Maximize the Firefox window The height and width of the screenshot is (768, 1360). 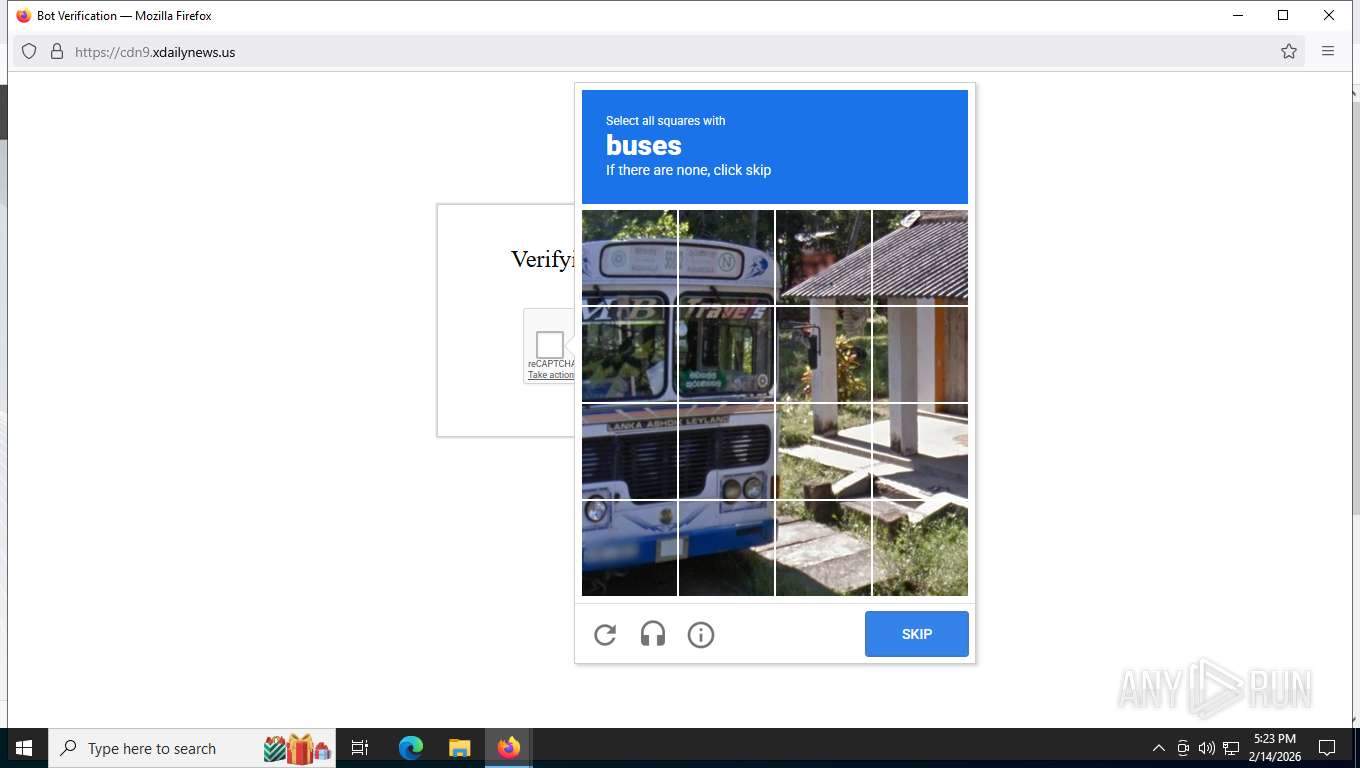(1283, 15)
